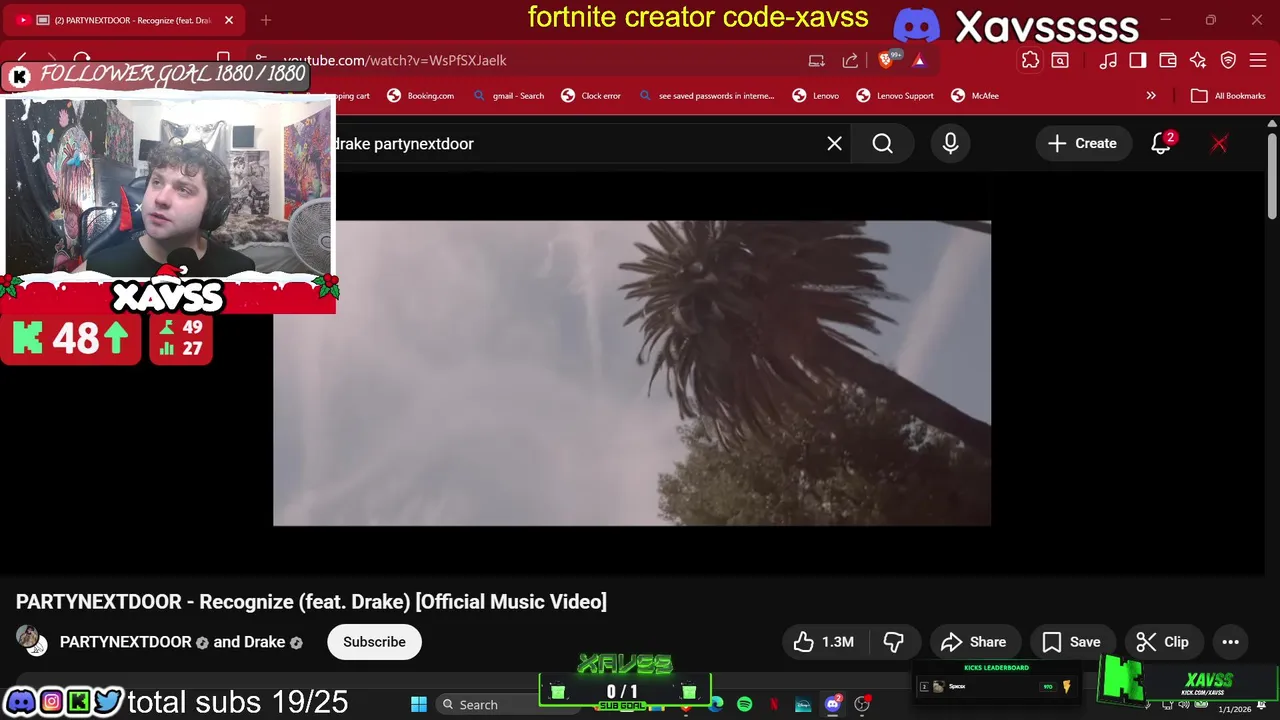Open the gmail - Search bookmark
Screen dimensions: 1280x720
[508, 96]
